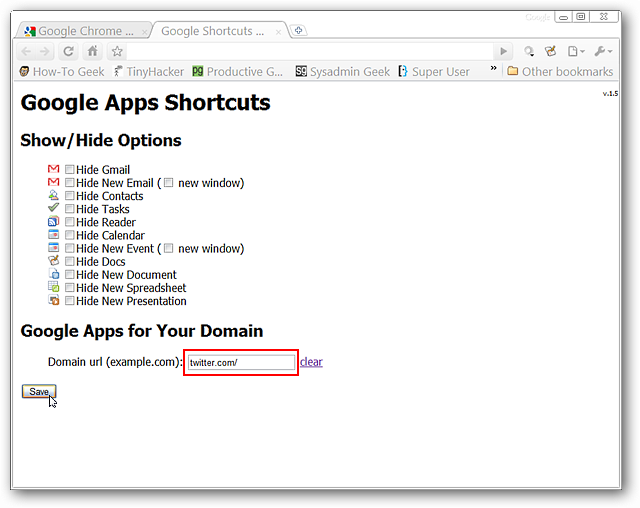The height and width of the screenshot is (508, 640).
Task: Check the Hide New Event checkbox
Action: [70, 248]
